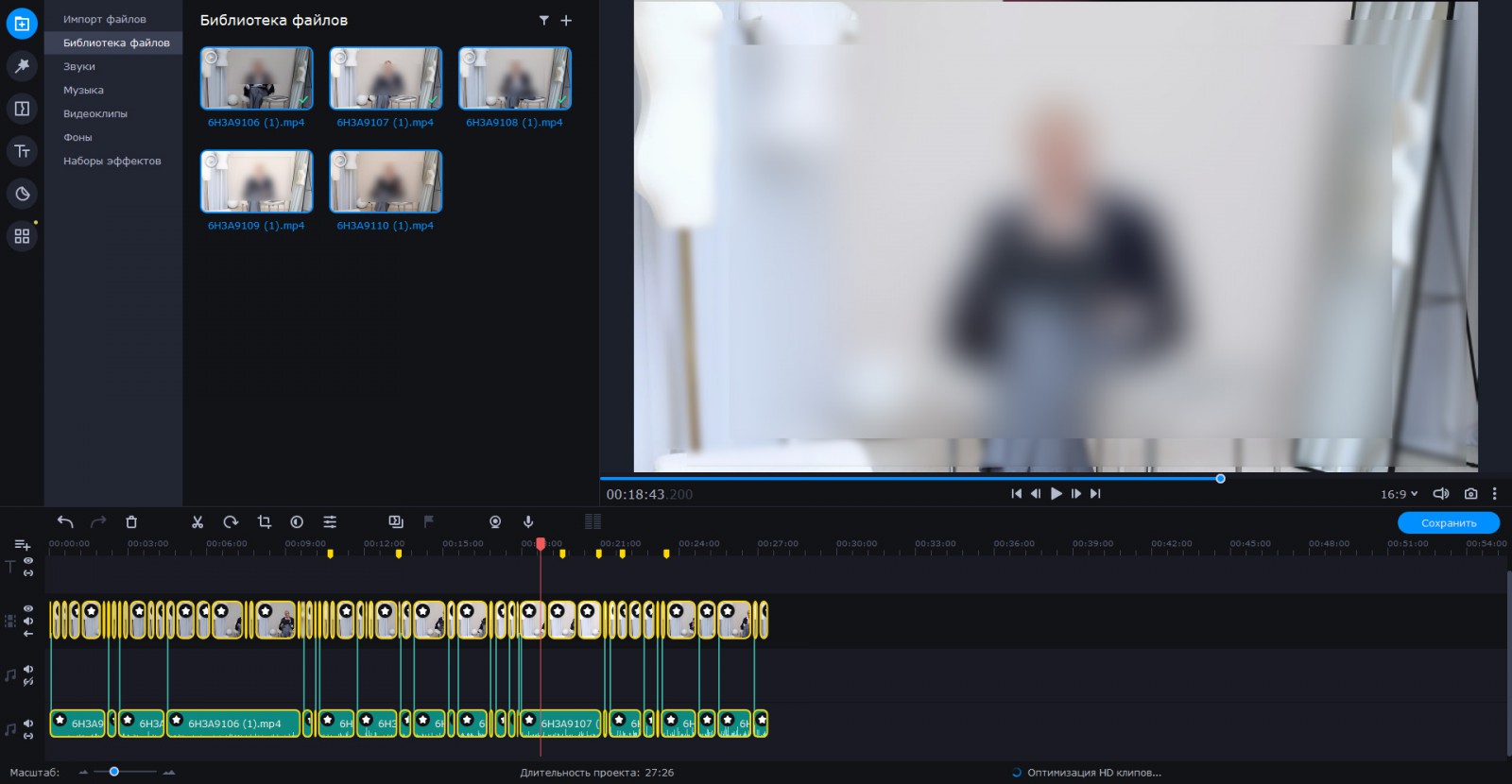Select audio clip 6H3A9106 (1).mp4 on timeline
The height and width of the screenshot is (784, 1512).
tap(233, 724)
